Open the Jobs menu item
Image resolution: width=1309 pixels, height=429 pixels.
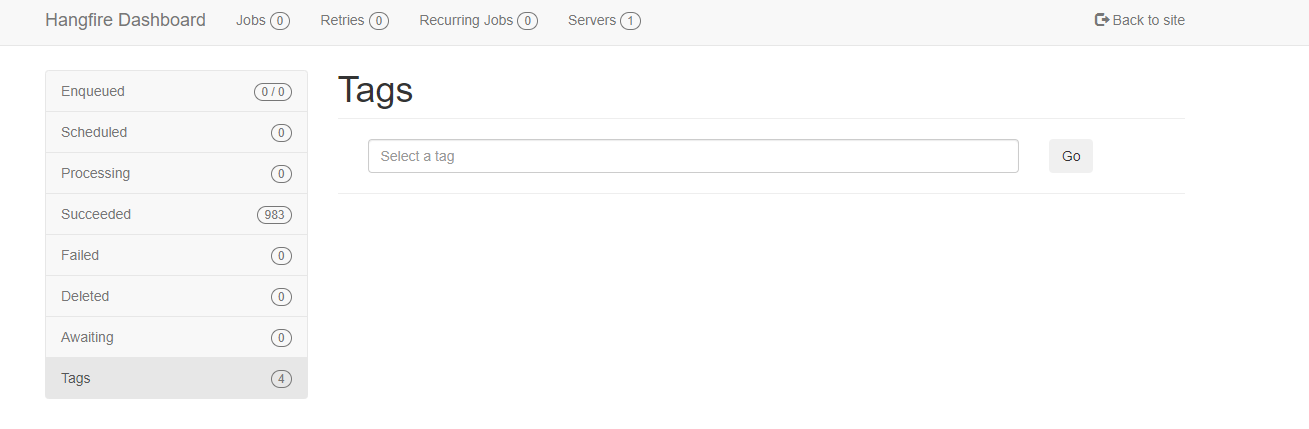tap(263, 20)
